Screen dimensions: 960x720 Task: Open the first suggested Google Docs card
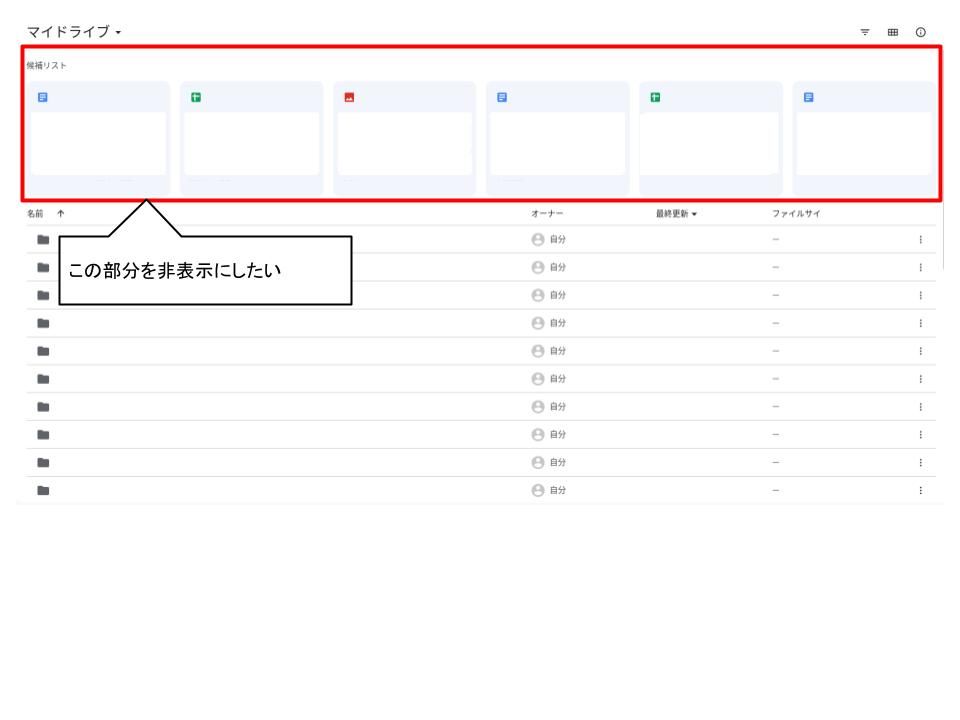[x=98, y=138]
